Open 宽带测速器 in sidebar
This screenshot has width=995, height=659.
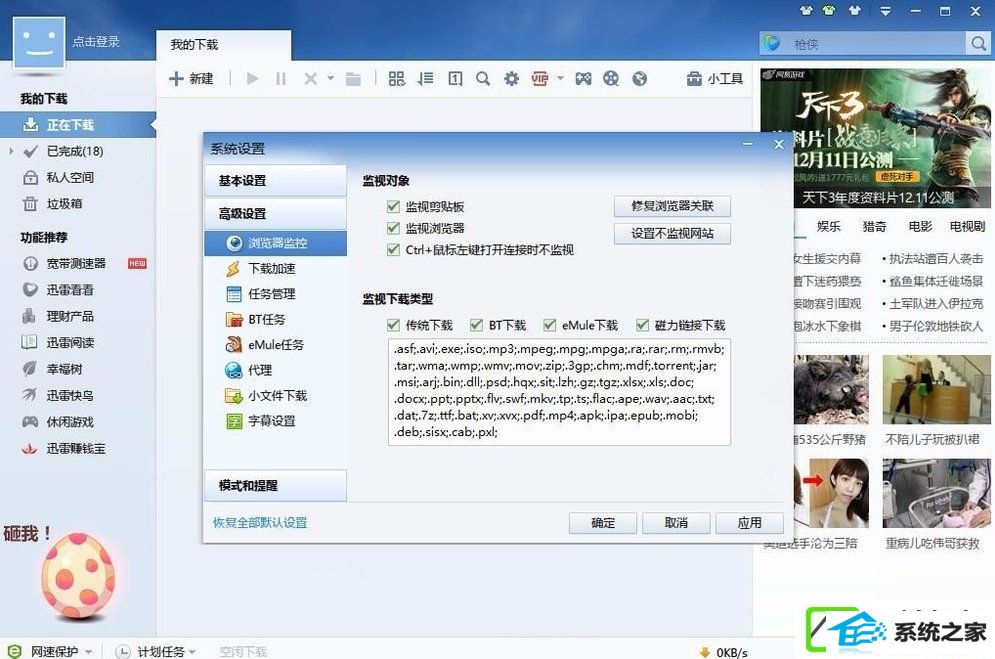click(x=76, y=263)
